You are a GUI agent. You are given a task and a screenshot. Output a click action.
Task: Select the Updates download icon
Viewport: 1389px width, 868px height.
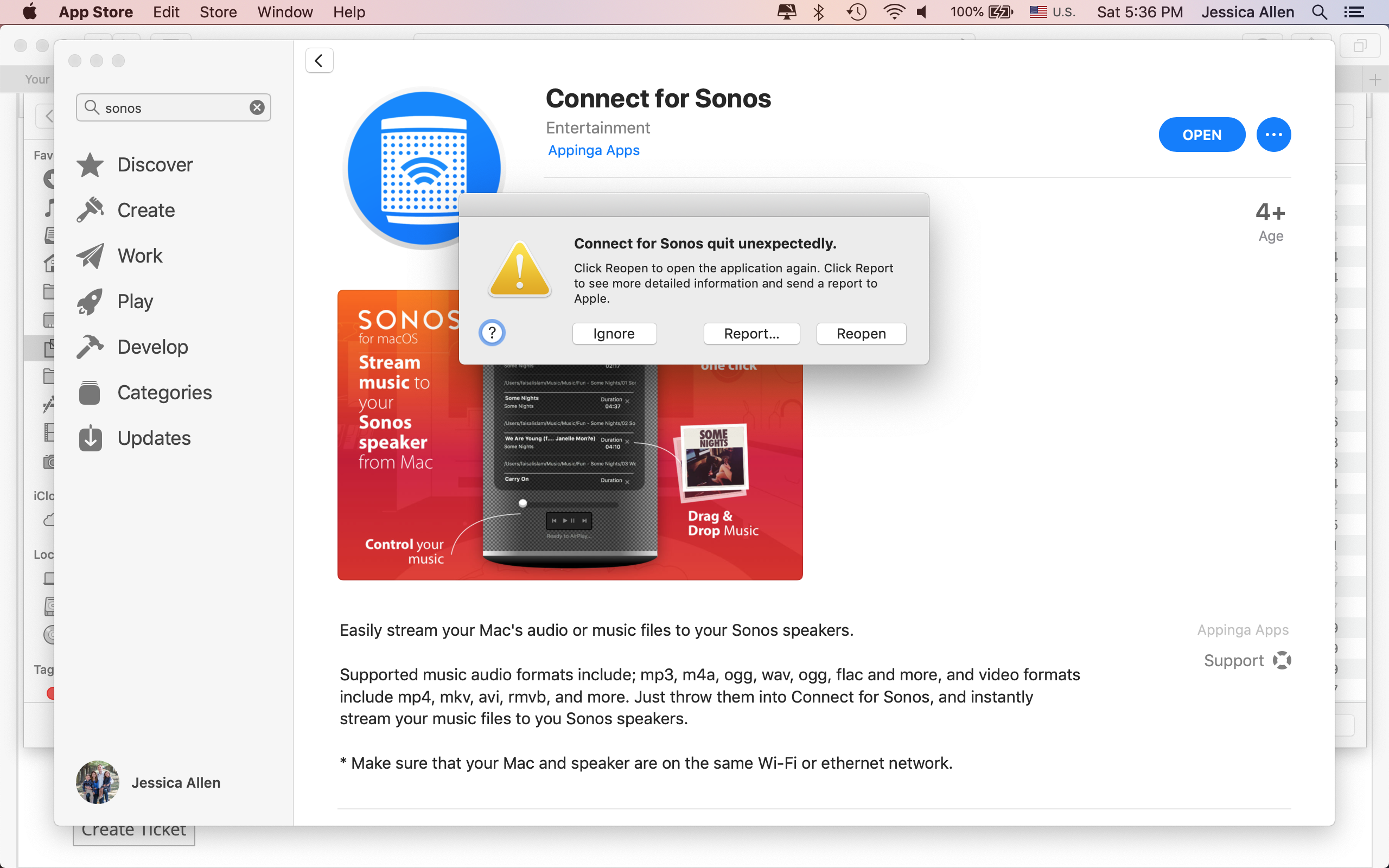[90, 438]
